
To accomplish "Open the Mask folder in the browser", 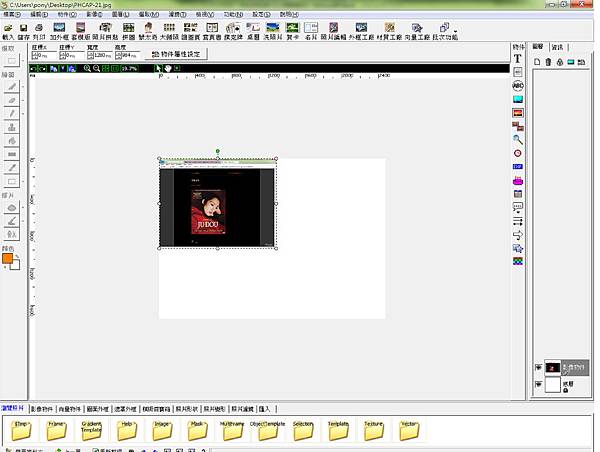I will 197,431.
